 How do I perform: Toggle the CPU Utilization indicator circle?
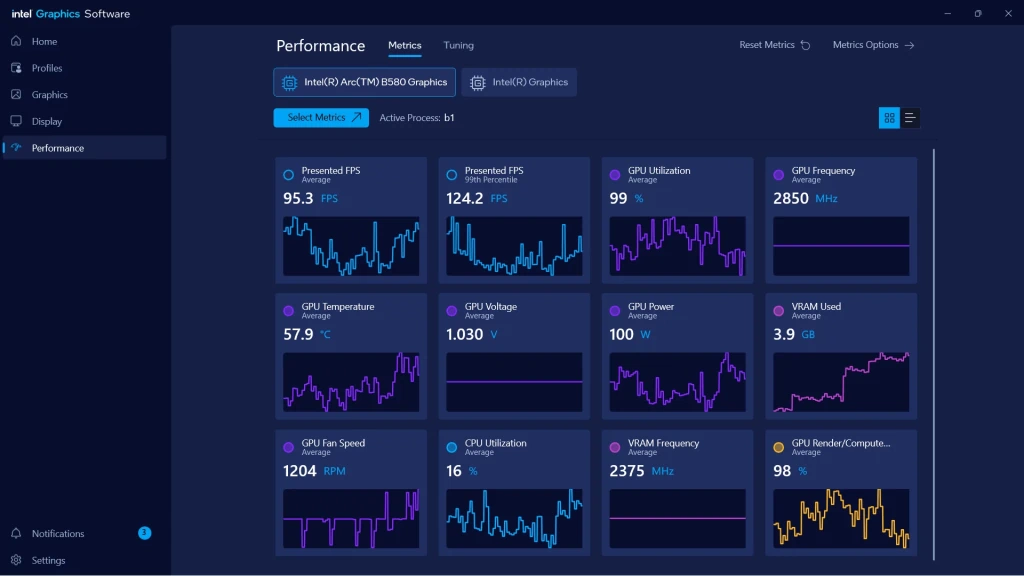(452, 447)
